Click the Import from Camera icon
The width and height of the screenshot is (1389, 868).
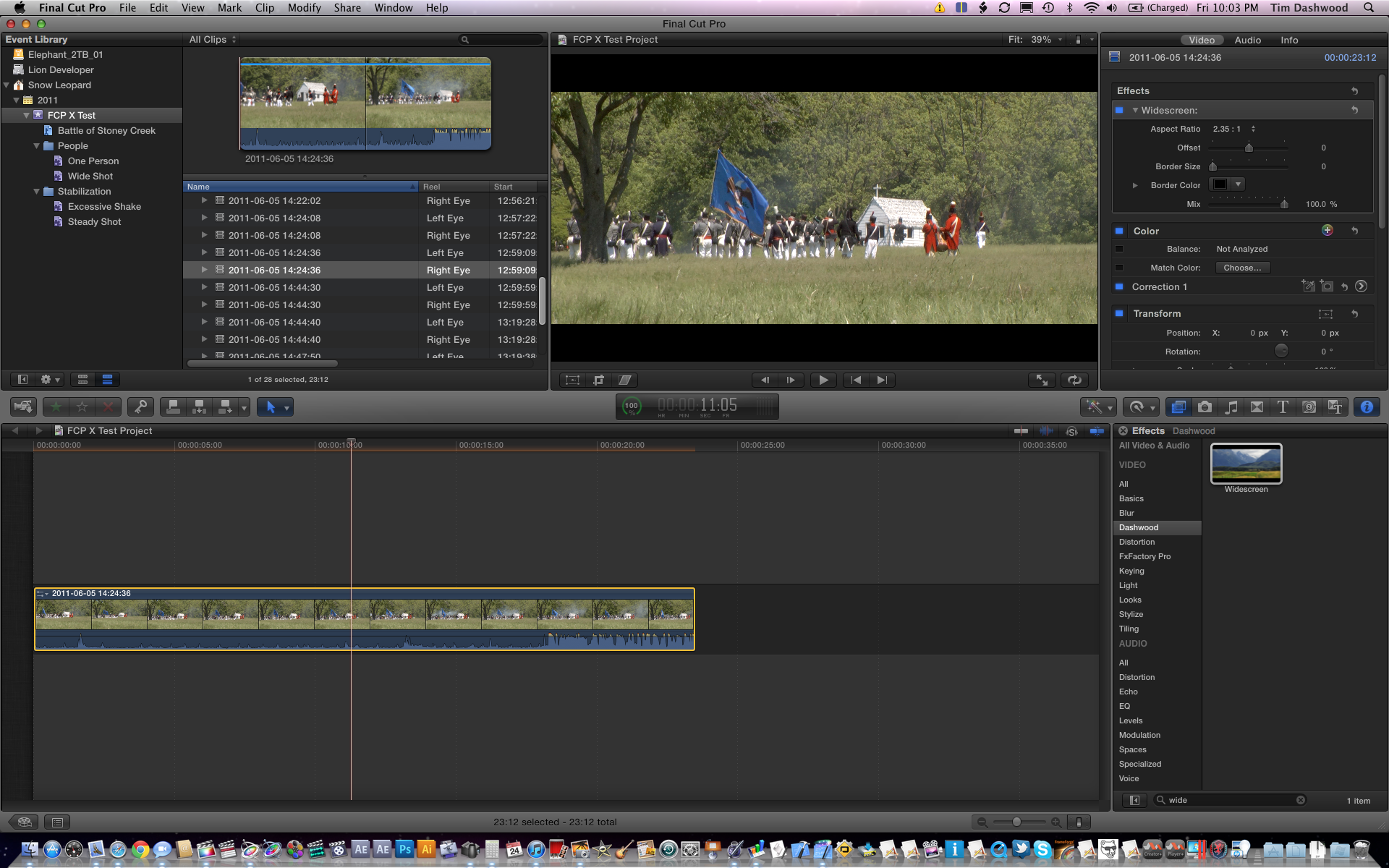point(23,407)
